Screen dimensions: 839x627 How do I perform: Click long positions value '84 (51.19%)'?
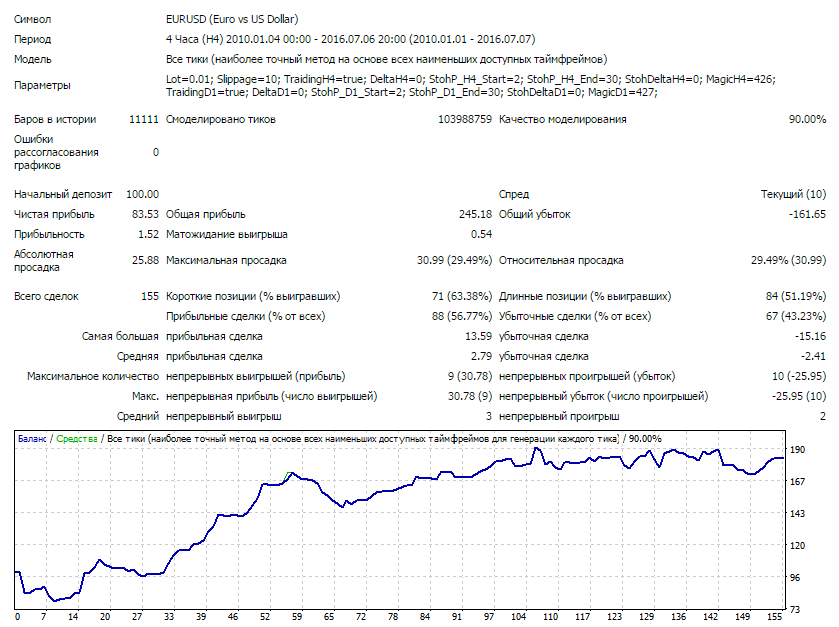pyautogui.click(x=796, y=296)
